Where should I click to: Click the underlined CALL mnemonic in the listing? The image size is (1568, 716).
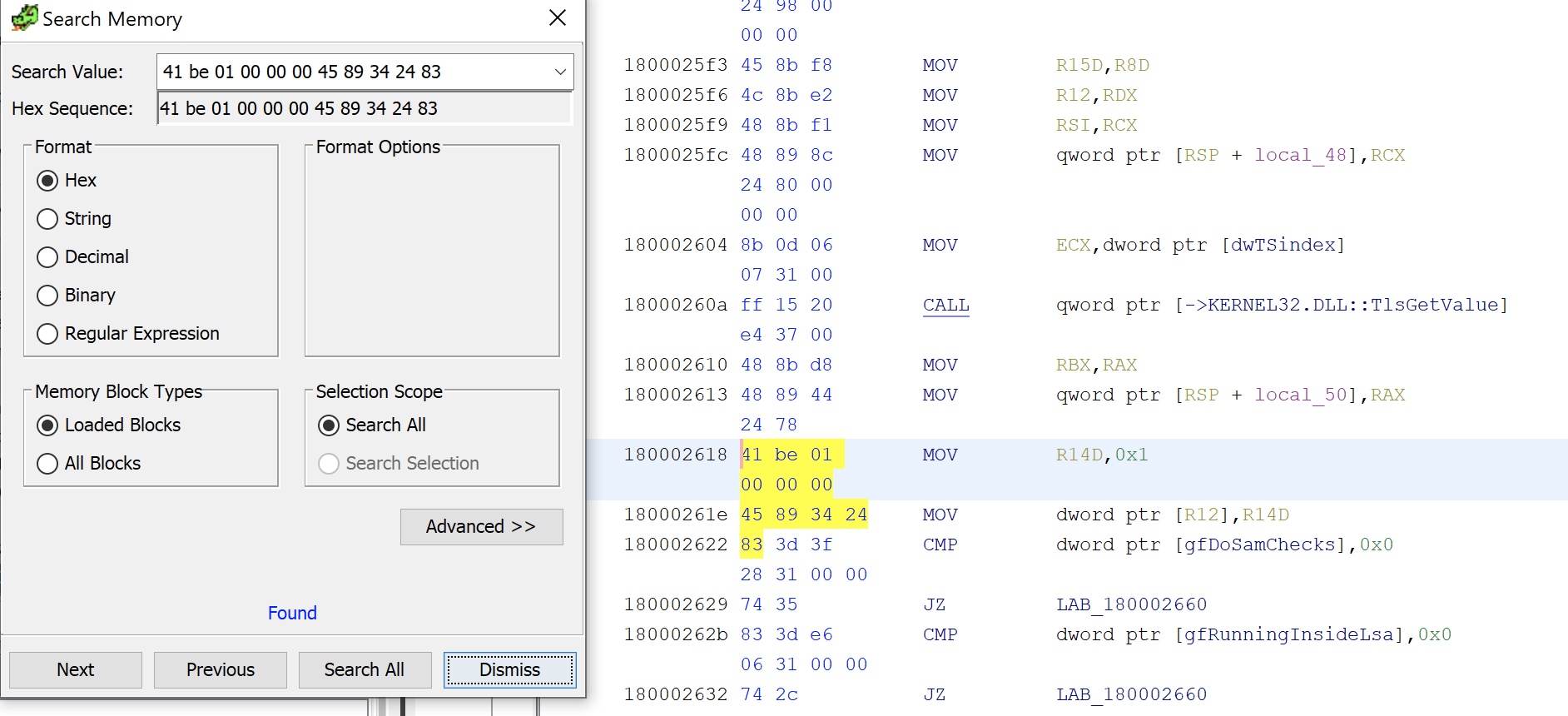point(946,306)
